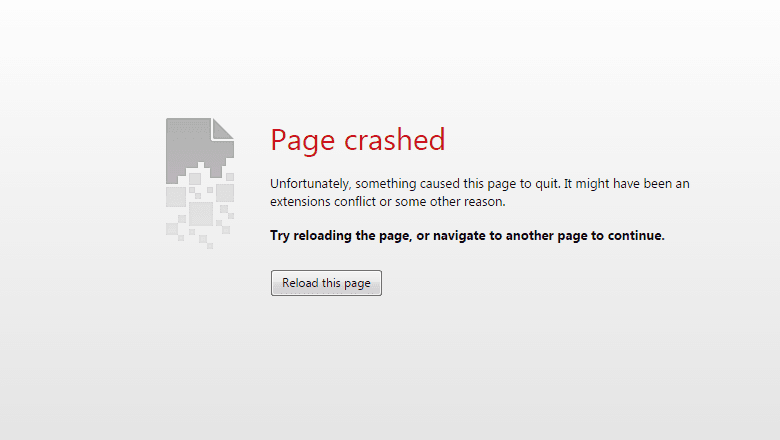
Task: Click the largest faded square fragment in the icon
Action: (201, 214)
